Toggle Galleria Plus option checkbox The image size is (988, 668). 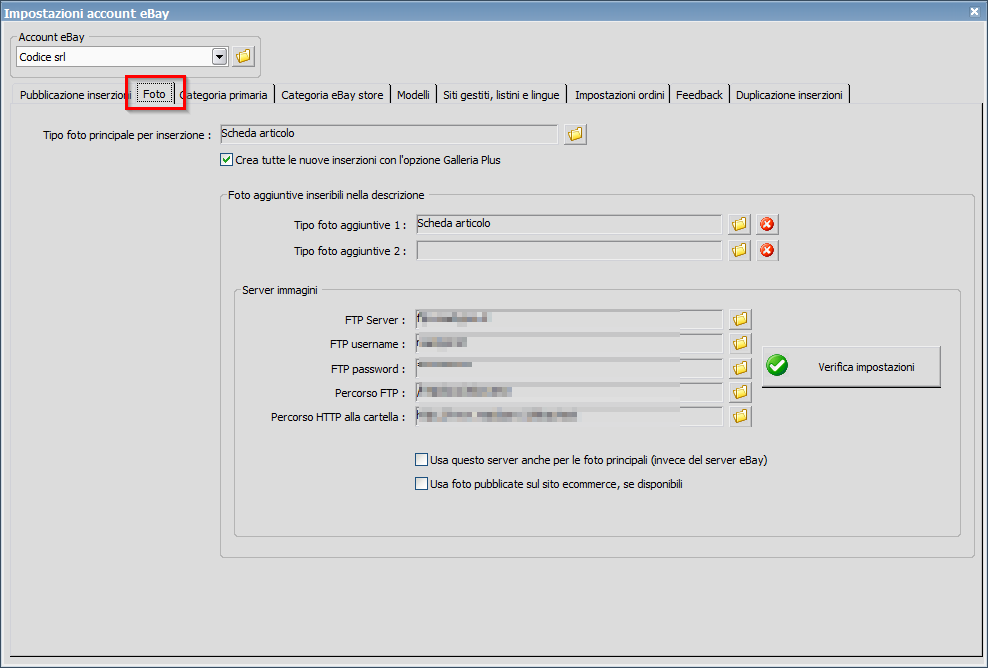tap(226, 160)
